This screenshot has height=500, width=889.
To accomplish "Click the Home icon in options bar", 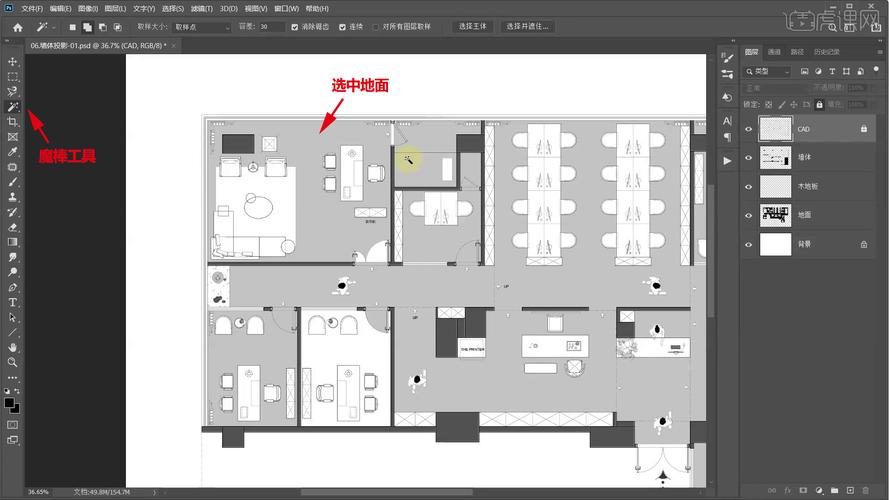I will (17, 27).
